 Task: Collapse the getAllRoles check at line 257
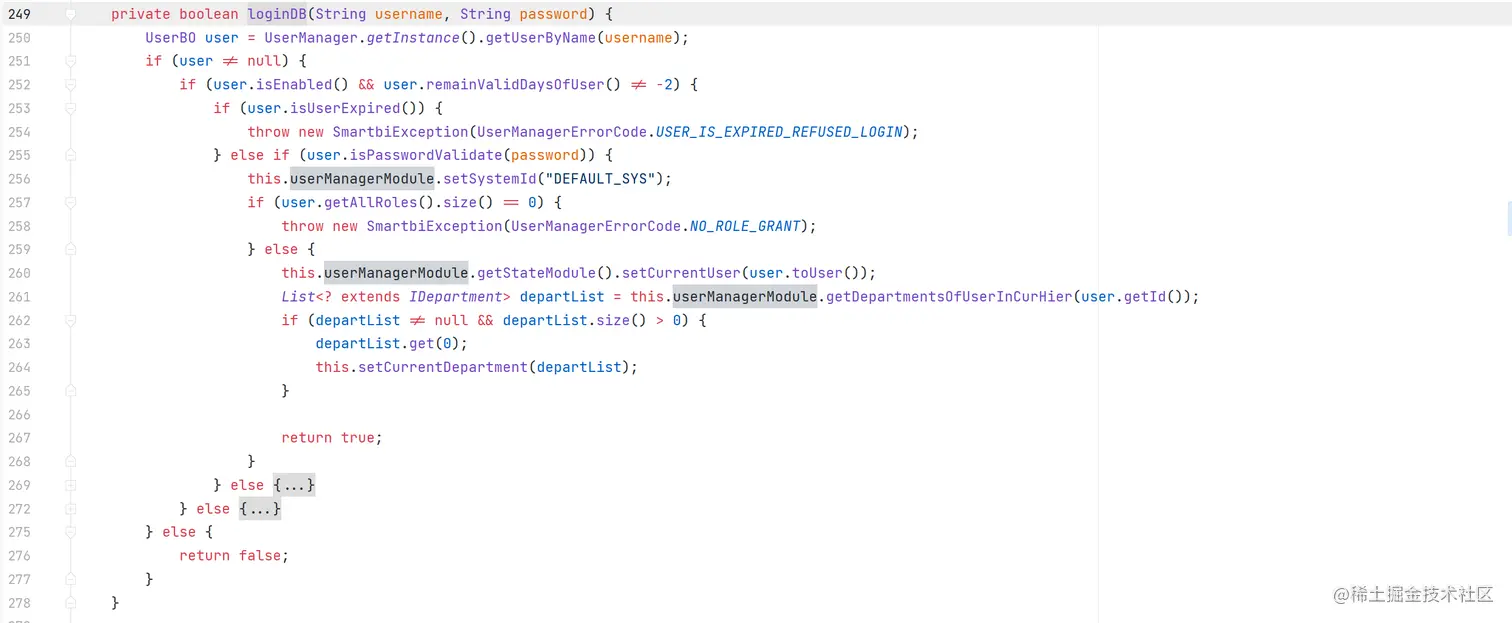point(70,202)
